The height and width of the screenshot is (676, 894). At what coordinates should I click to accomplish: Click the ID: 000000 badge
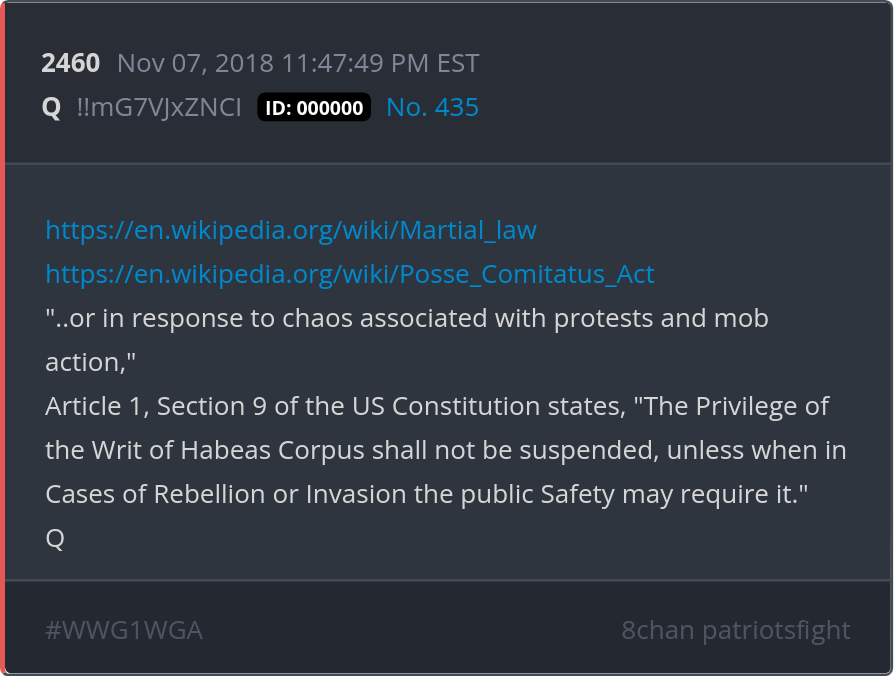[314, 108]
